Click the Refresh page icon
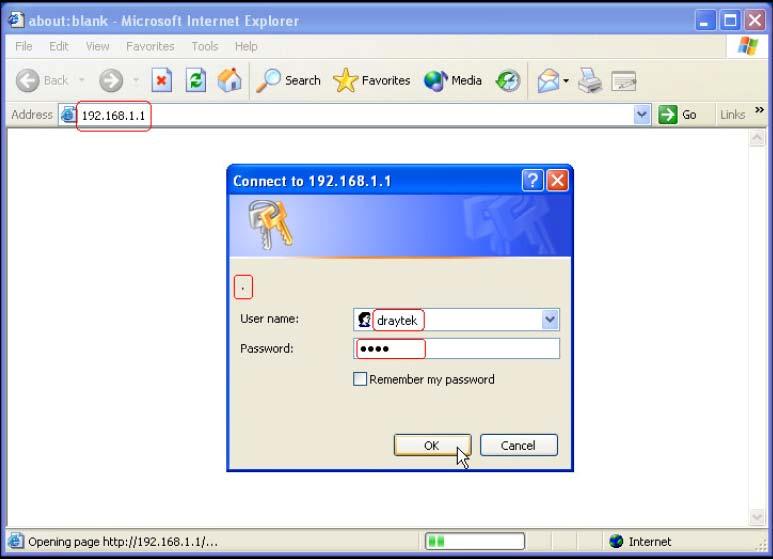The width and height of the screenshot is (773, 560). (196, 81)
